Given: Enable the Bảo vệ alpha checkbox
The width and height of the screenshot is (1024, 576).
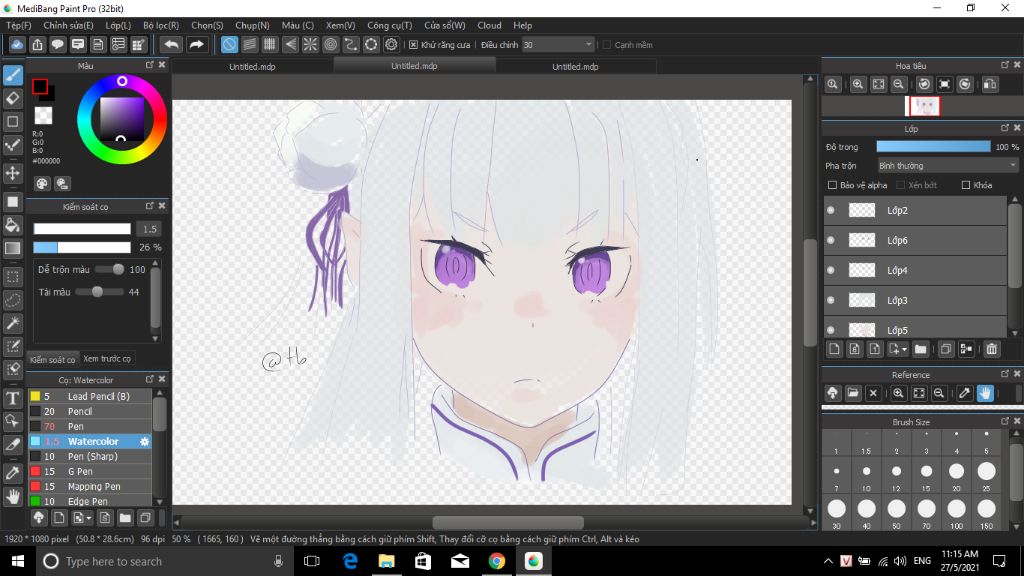Looking at the screenshot, I should [832, 185].
